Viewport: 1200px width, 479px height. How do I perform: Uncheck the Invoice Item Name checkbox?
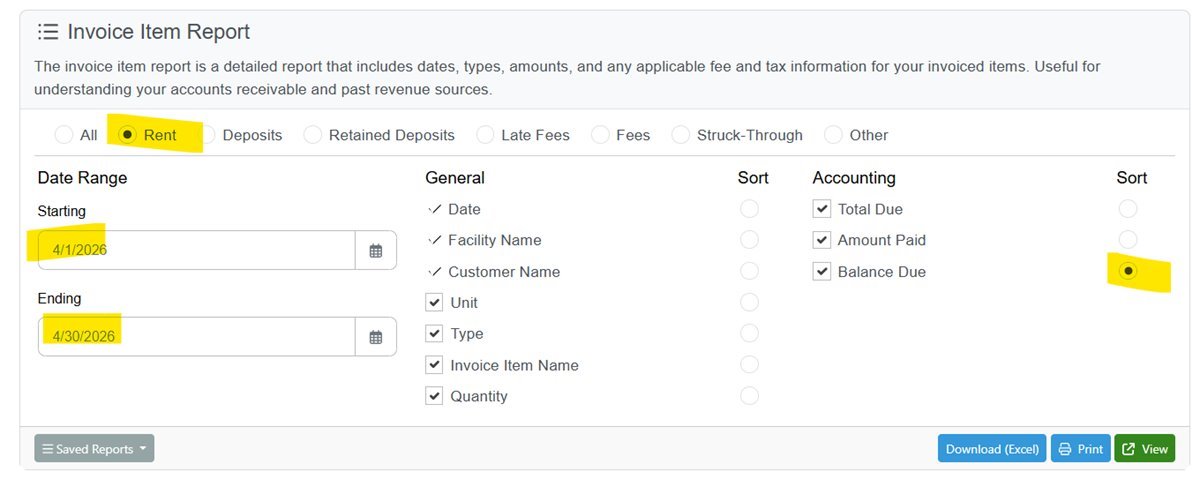434,365
